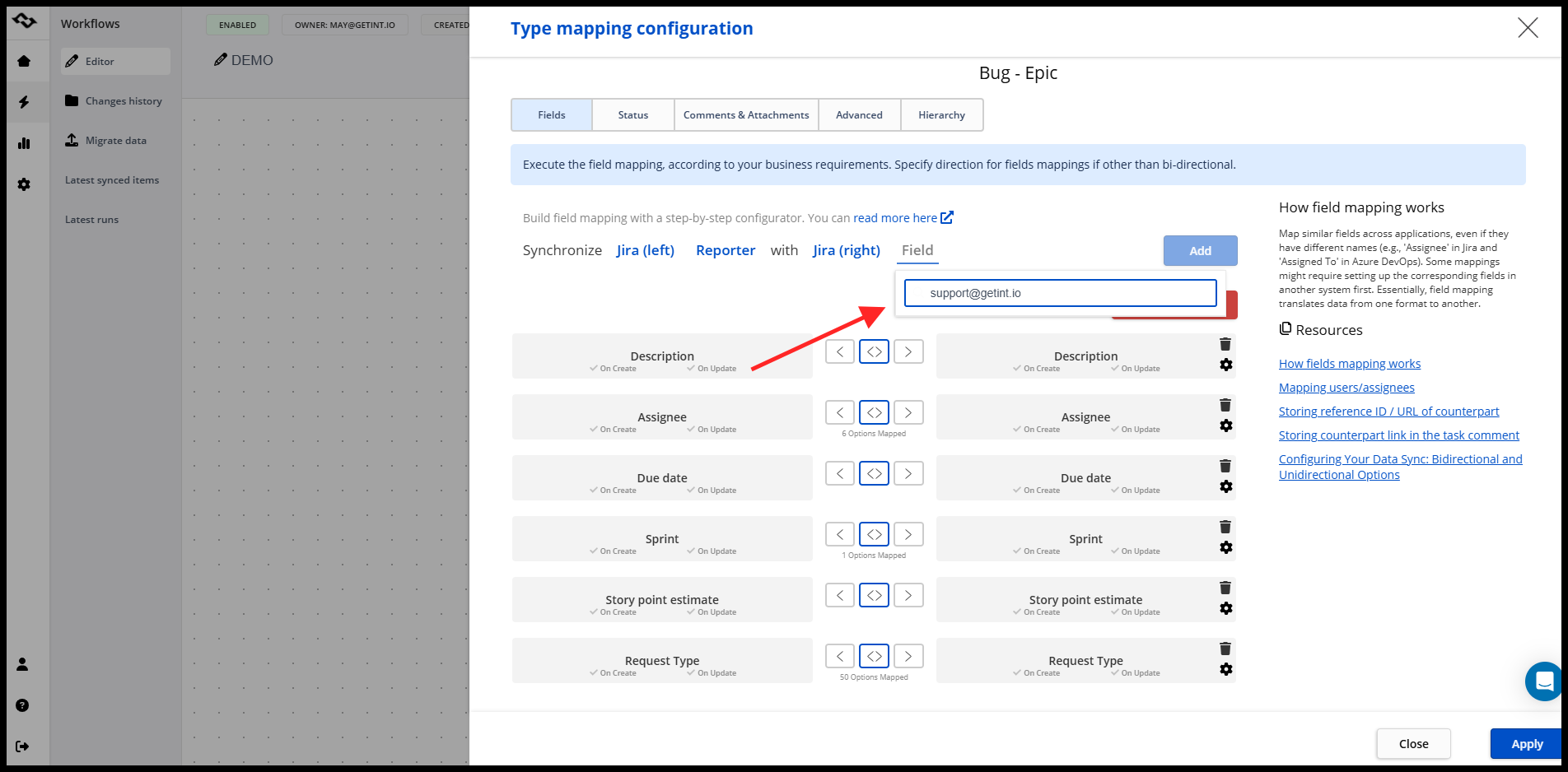Screen dimensions: 1568x772
Task: Open the Comments & Attachments tab
Action: 745,115
